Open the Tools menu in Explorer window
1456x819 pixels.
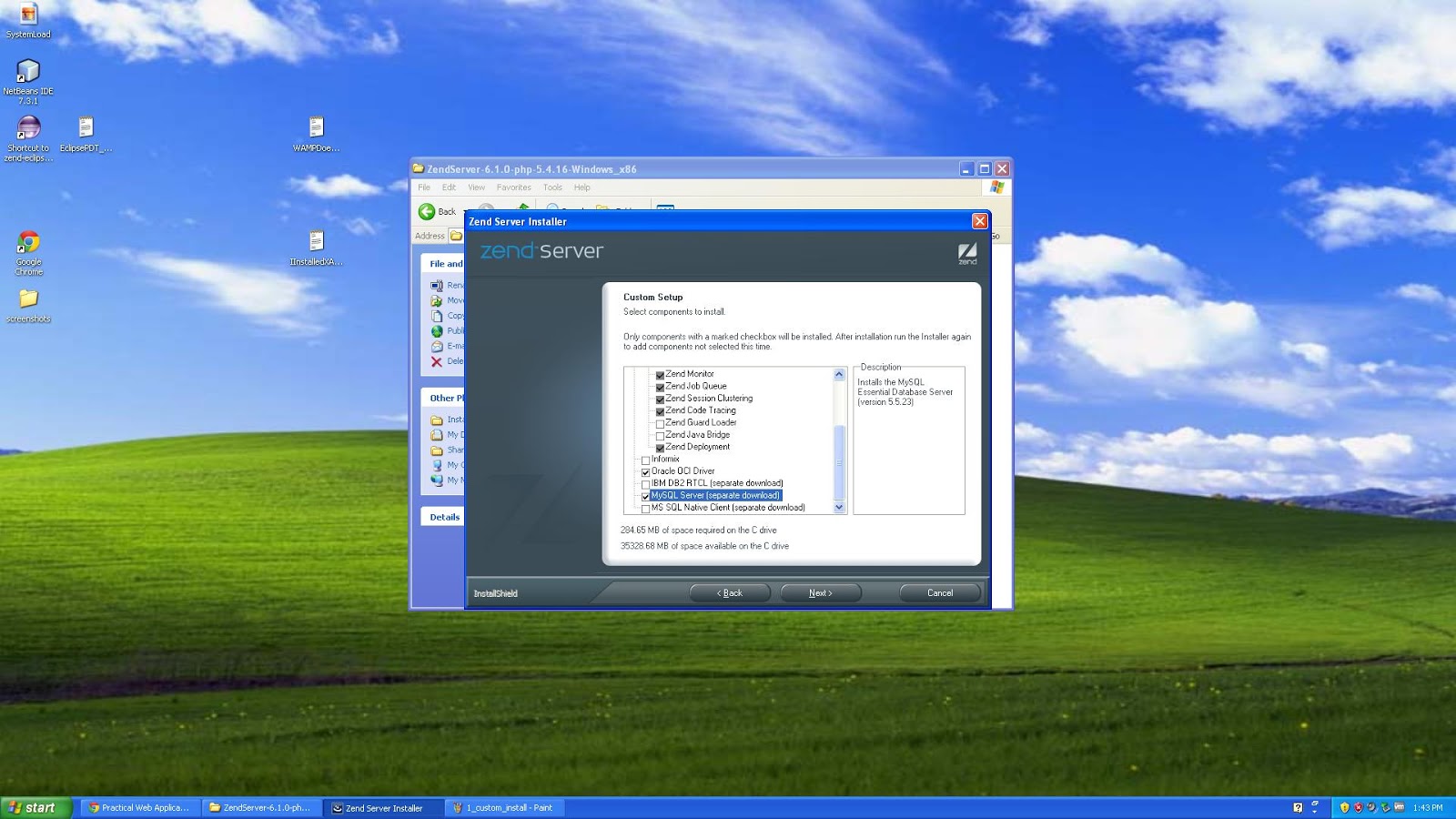552,187
